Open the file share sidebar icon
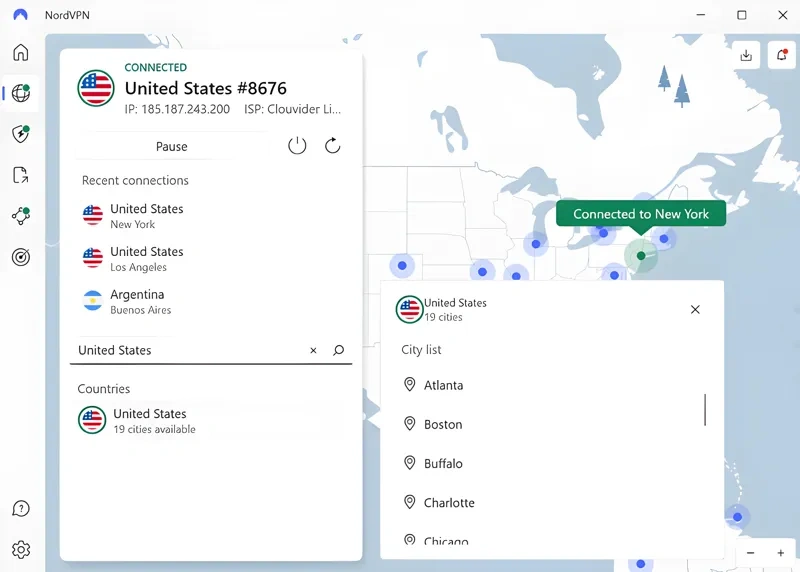 point(21,175)
